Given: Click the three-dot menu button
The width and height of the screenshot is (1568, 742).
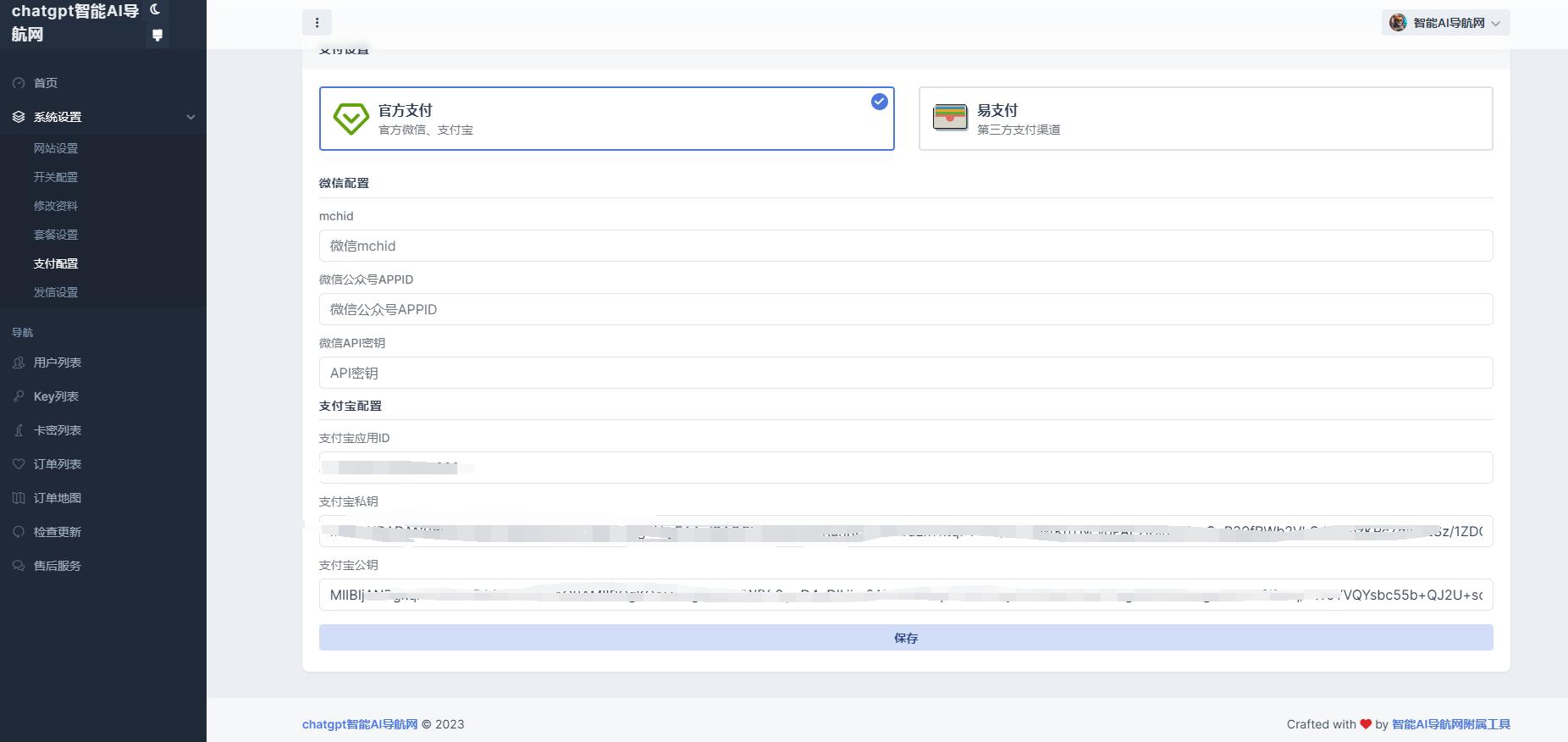Looking at the screenshot, I should tap(317, 23).
